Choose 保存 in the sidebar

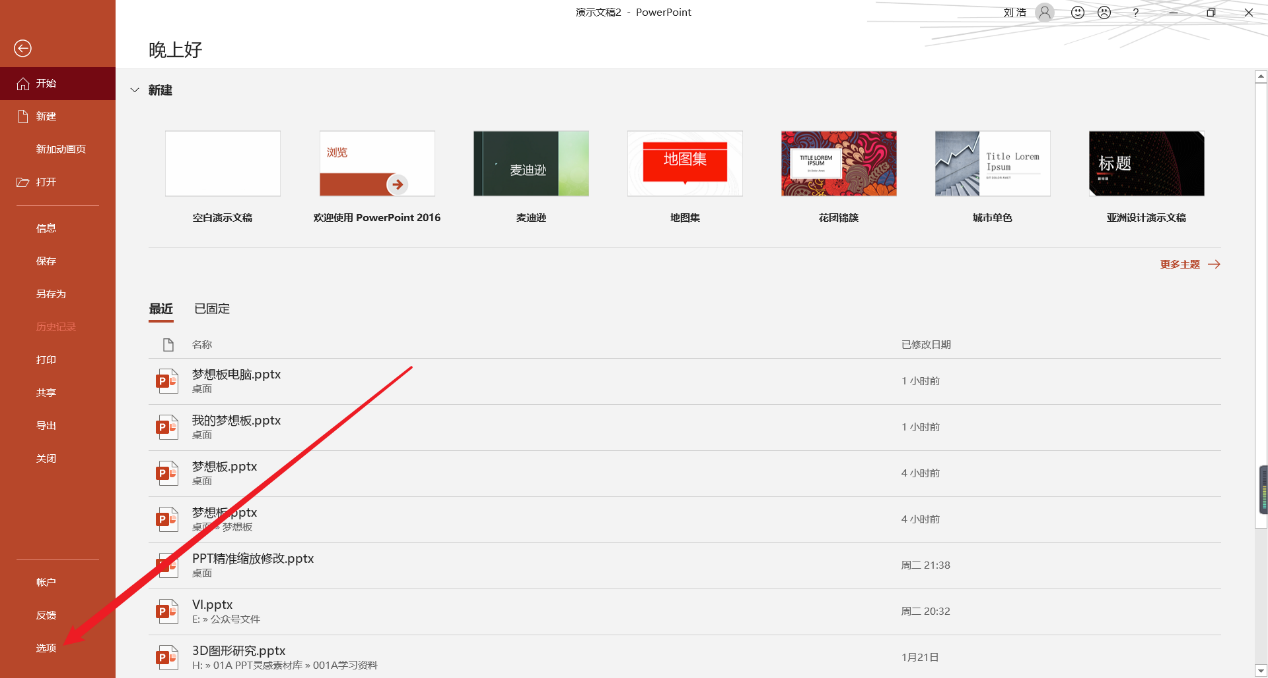click(58, 261)
